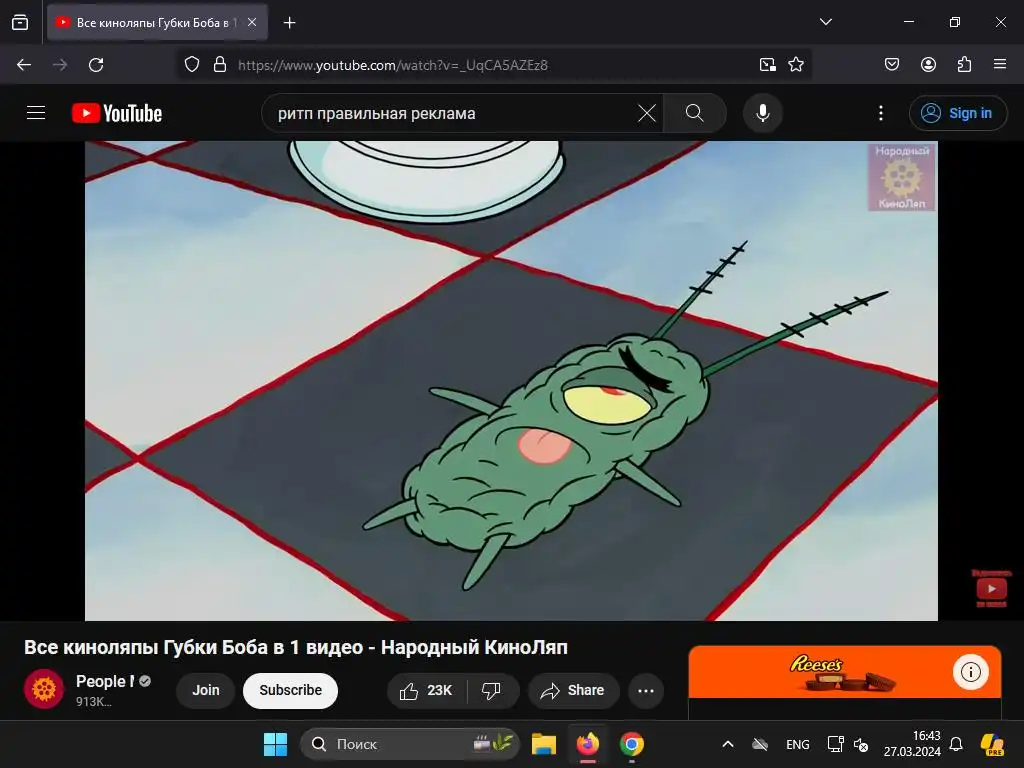The width and height of the screenshot is (1024, 768).
Task: Open the extensions puzzle menu
Action: tap(964, 65)
